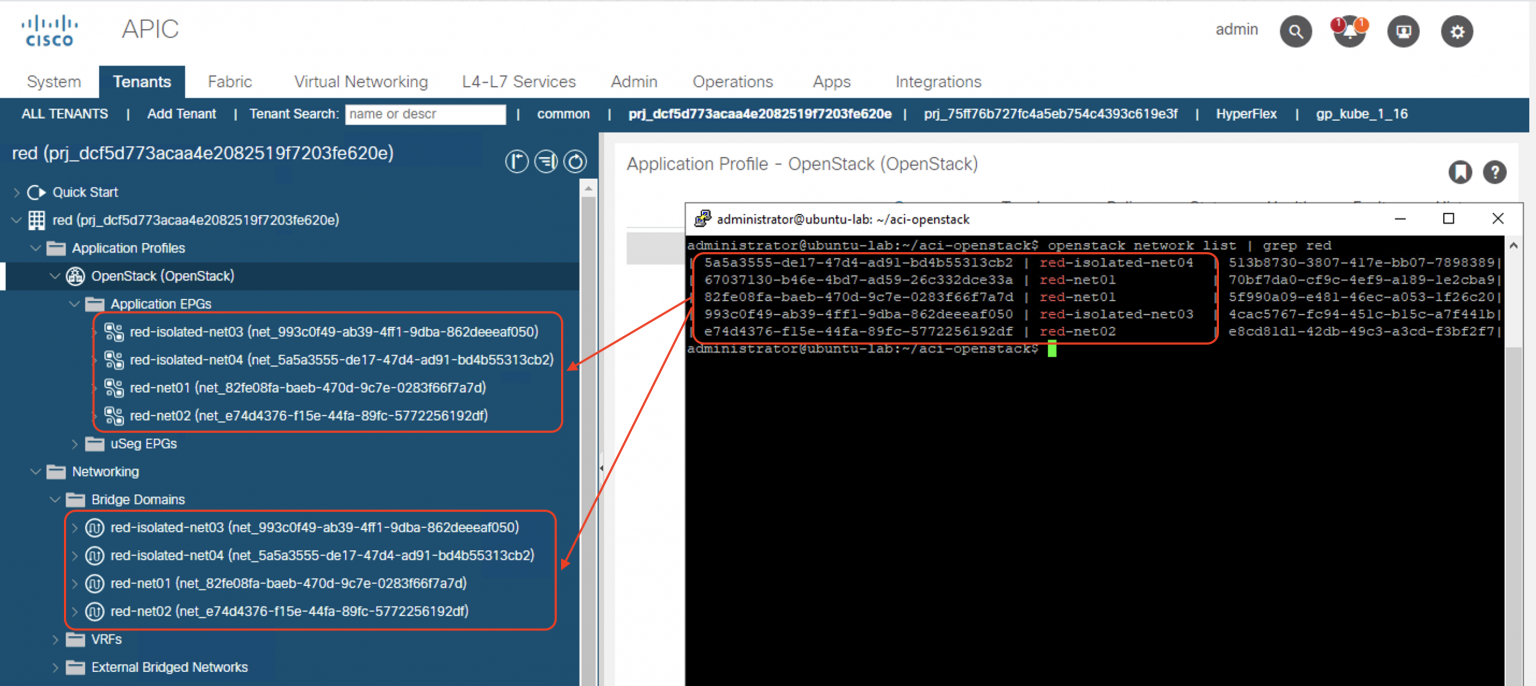The height and width of the screenshot is (686, 1536).
Task: Click the terminal command prompt cursor line
Action: [x=1051, y=349]
